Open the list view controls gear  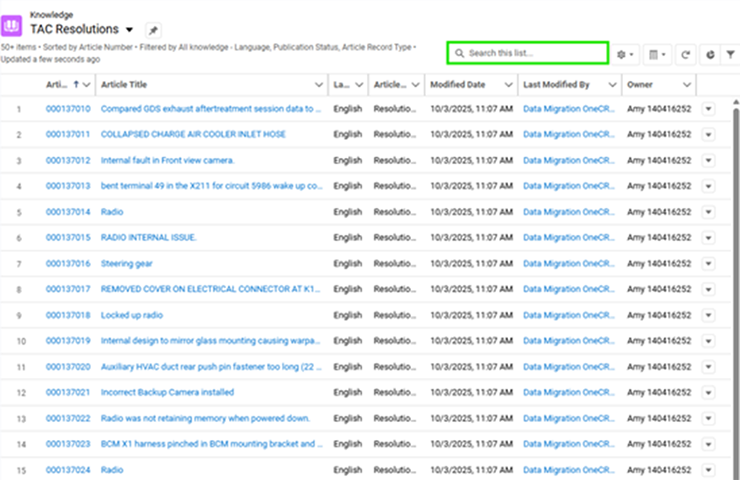(x=627, y=54)
